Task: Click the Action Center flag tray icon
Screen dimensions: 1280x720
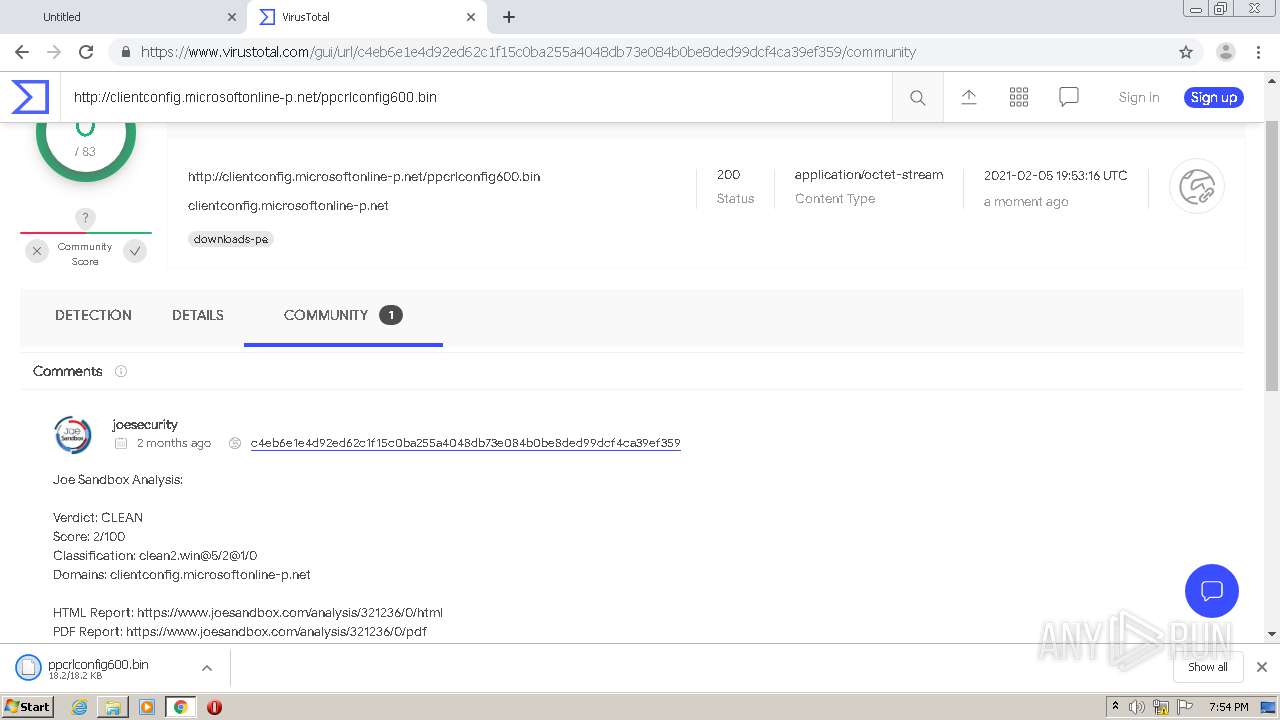Action: tap(1182, 707)
